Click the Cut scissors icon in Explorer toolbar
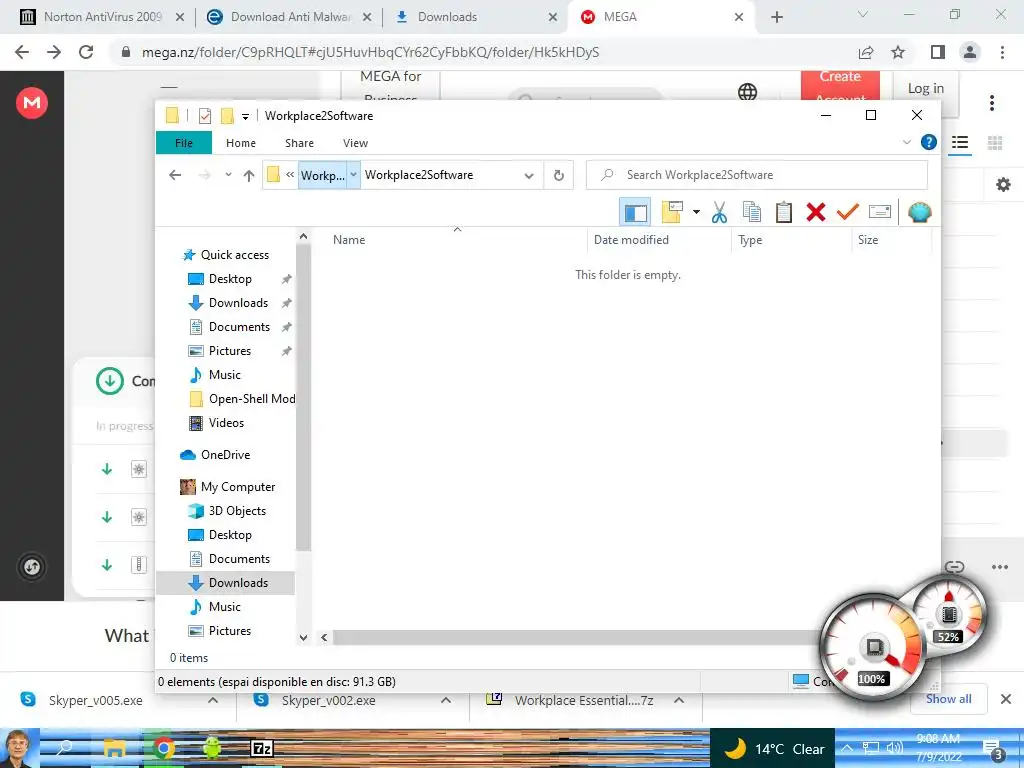 click(x=719, y=212)
